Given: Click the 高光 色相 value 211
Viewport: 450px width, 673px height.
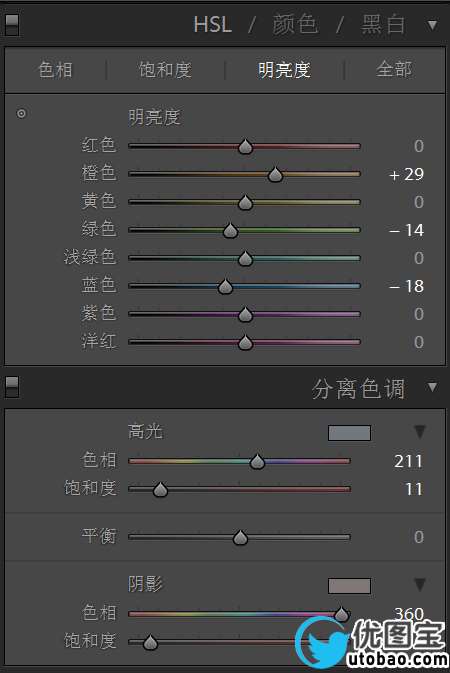Looking at the screenshot, I should (x=408, y=461).
